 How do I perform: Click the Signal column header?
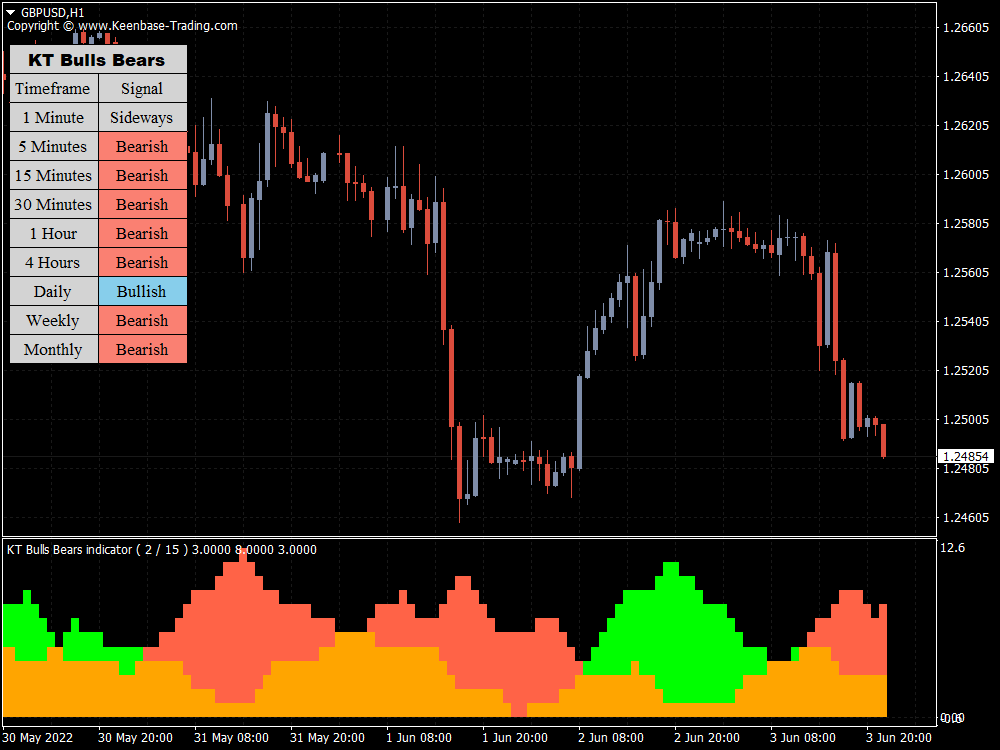tap(143, 88)
